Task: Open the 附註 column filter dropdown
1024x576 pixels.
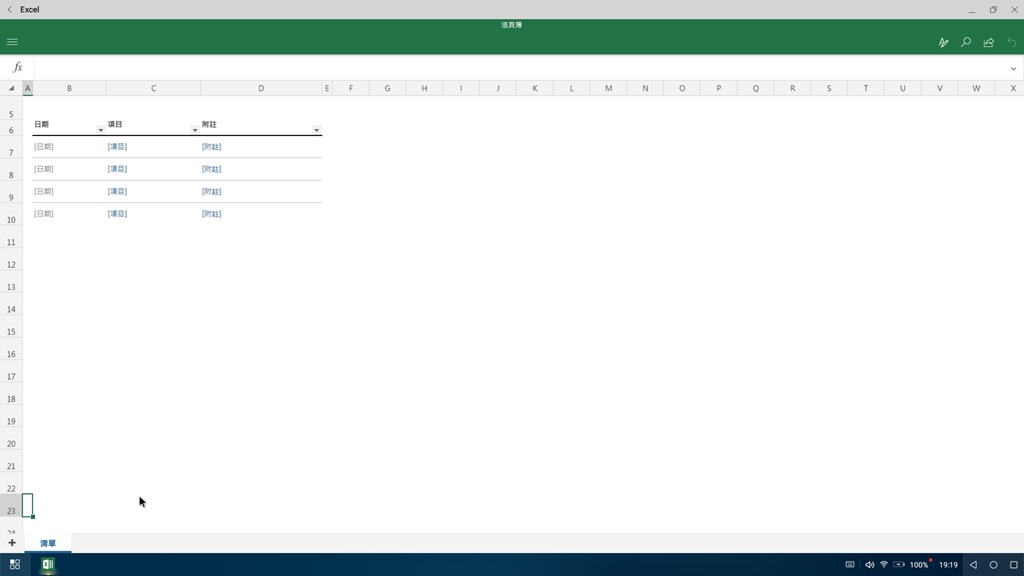Action: [317, 130]
